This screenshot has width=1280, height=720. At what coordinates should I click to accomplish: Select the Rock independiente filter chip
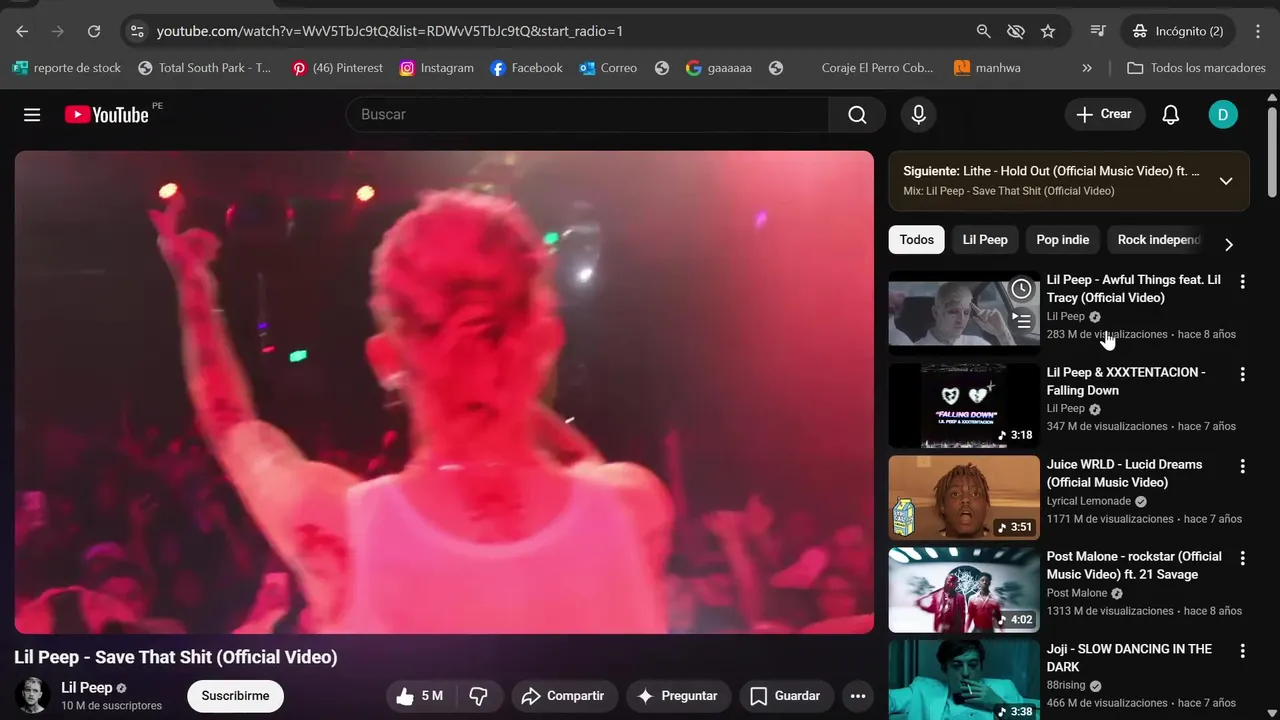tap(1158, 240)
